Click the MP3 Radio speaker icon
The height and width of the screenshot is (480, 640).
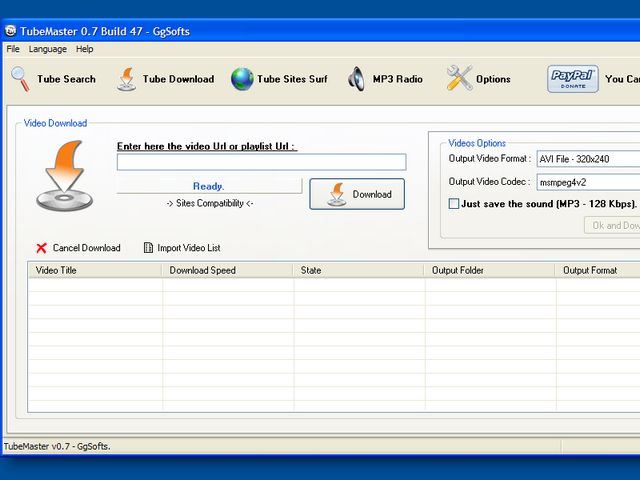point(356,79)
